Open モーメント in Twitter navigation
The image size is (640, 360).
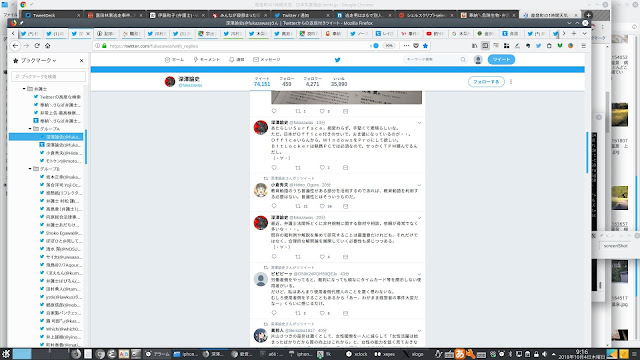207,60
